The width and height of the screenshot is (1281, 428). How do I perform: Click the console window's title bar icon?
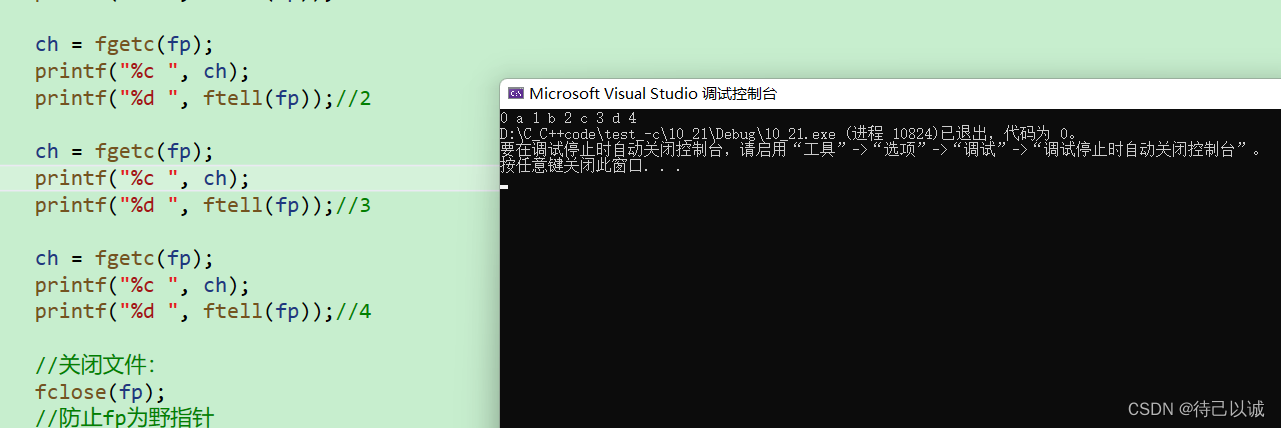point(516,93)
